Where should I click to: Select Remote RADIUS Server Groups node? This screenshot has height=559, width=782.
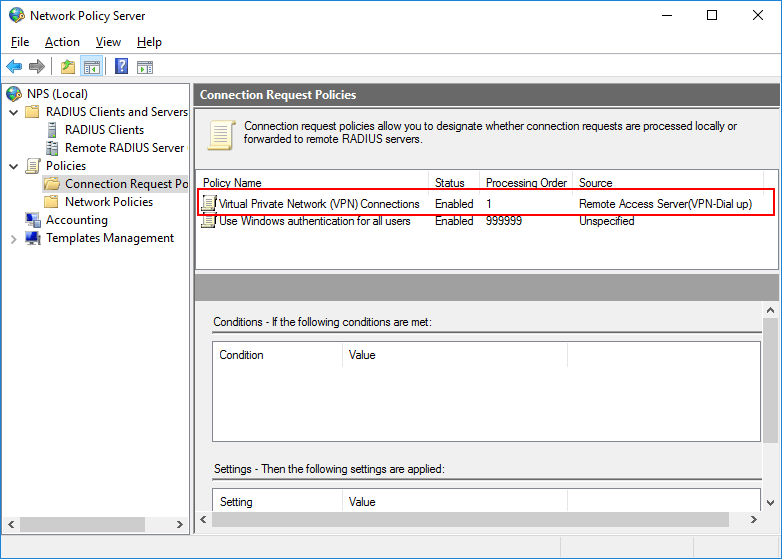[125, 148]
